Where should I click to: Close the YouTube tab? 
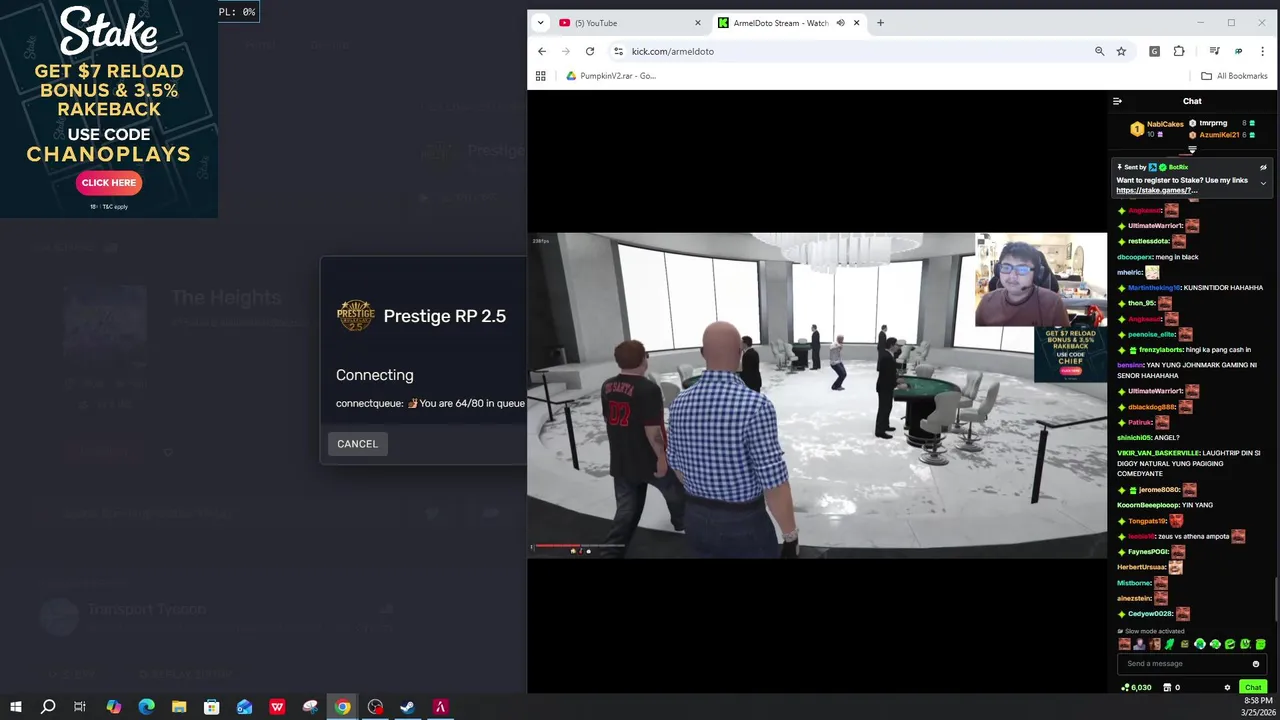(698, 23)
